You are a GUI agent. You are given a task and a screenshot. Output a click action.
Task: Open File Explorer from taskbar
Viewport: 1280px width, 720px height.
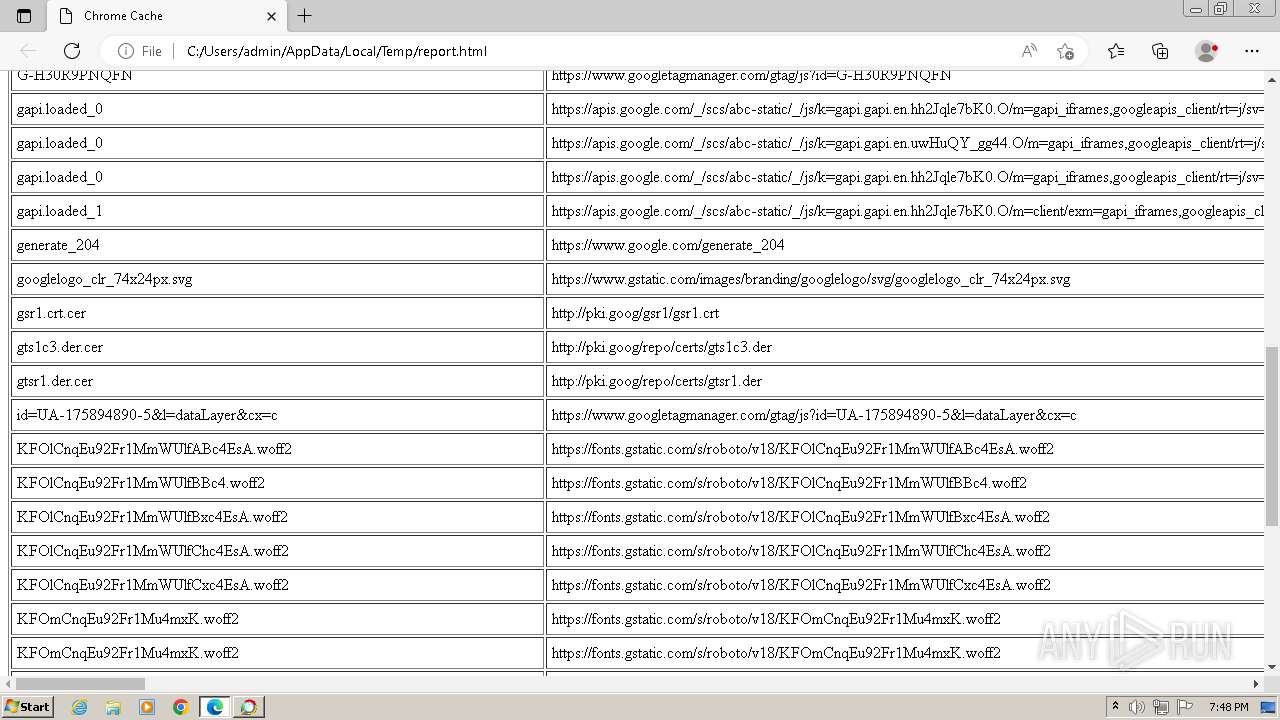tap(113, 707)
